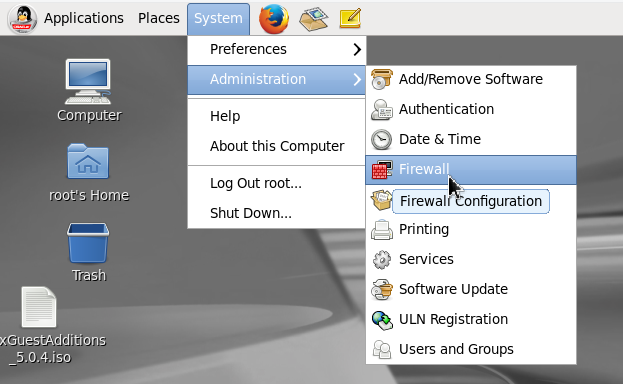Expand the Preferences submenu
This screenshot has width=623, height=384.
(x=277, y=49)
